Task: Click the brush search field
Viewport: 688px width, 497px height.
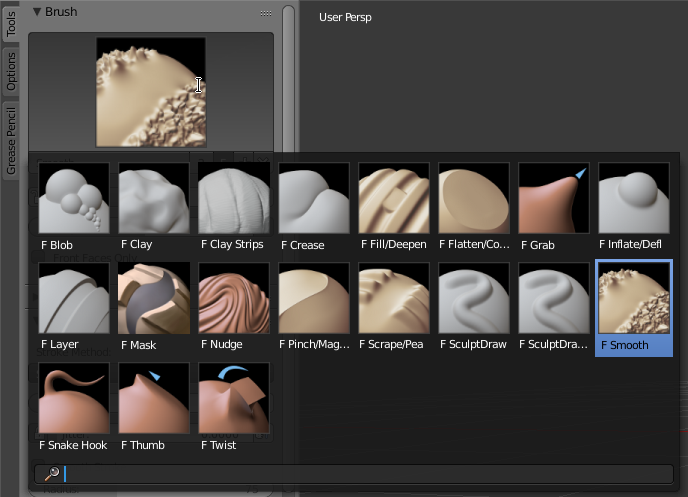Action: 360,474
